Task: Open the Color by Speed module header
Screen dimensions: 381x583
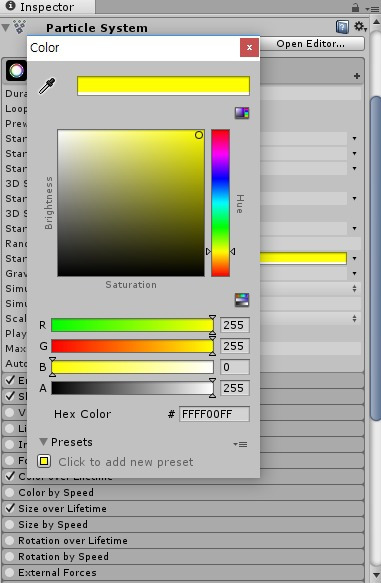Action: pos(183,492)
